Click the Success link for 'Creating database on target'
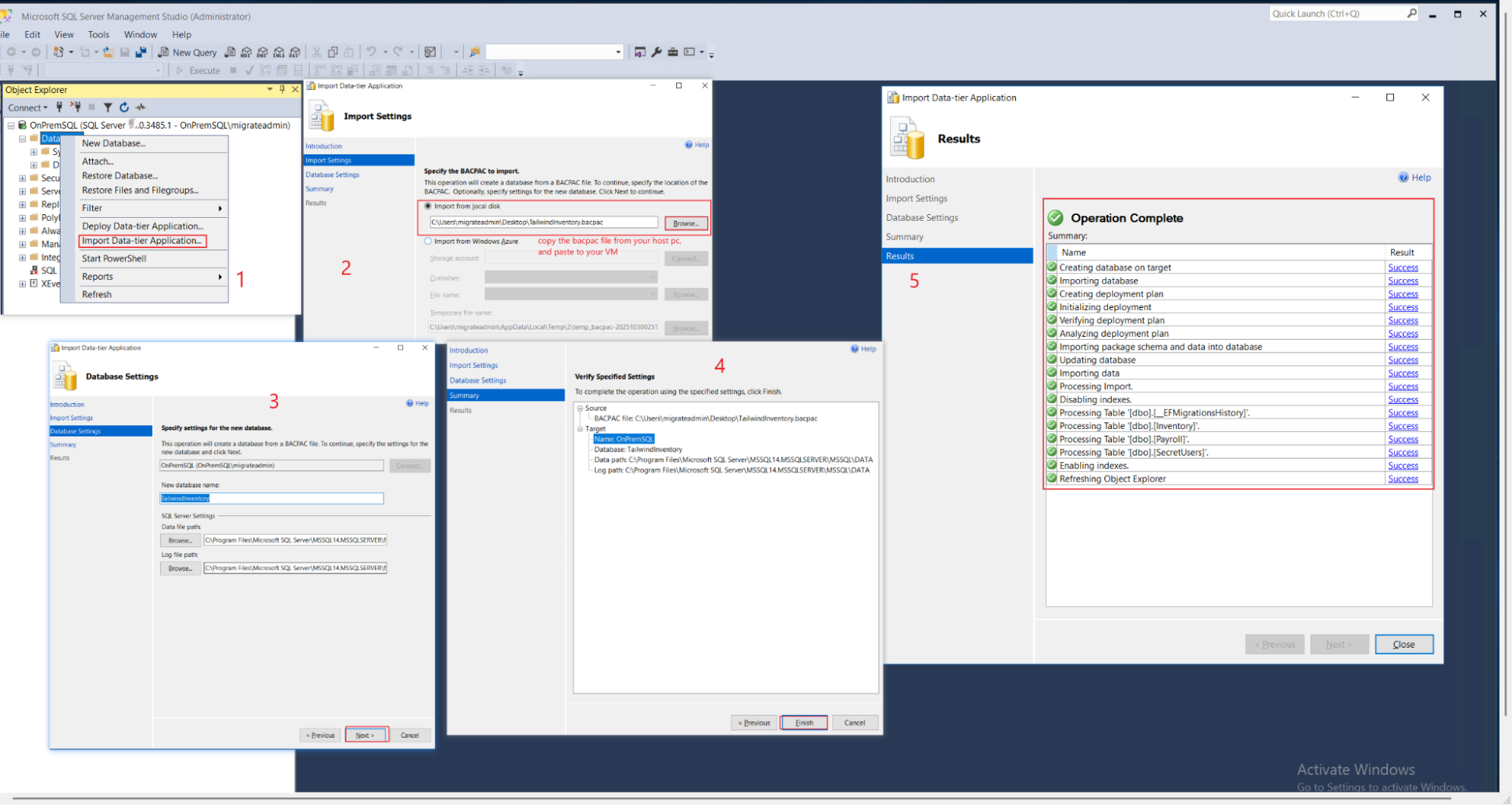The height and width of the screenshot is (805, 1512). (x=1402, y=268)
